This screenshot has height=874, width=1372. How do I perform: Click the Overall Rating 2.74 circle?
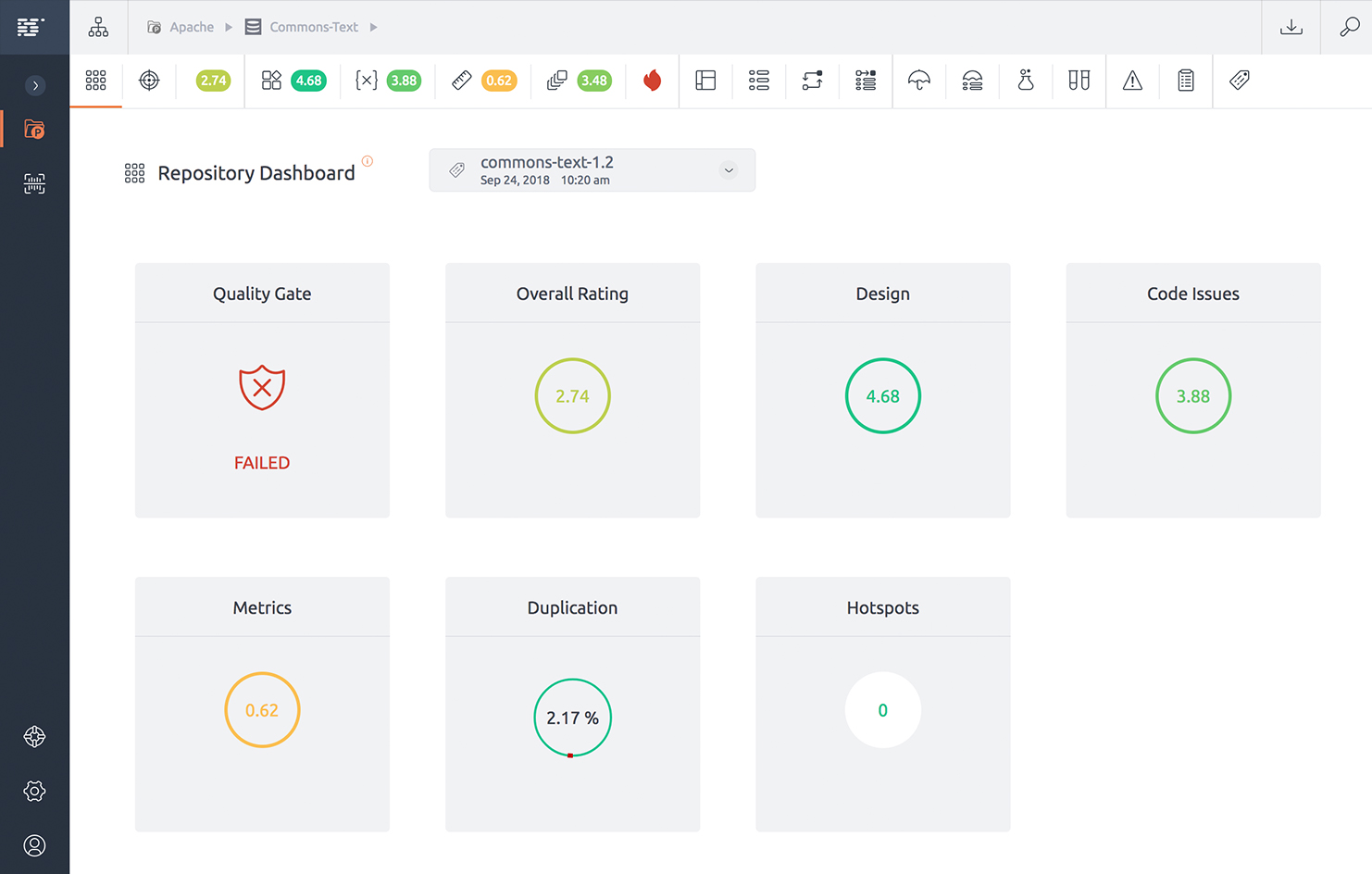[572, 395]
